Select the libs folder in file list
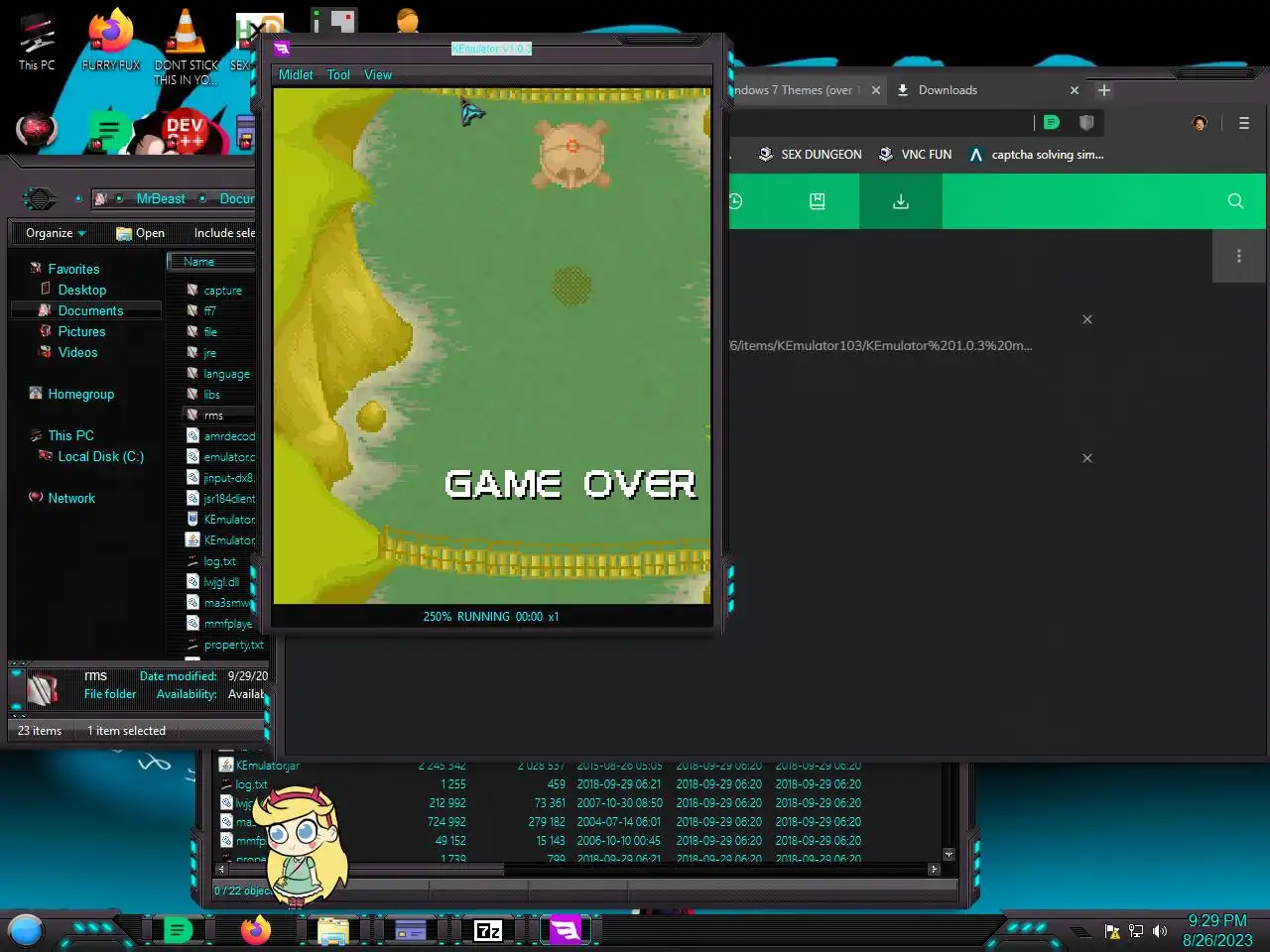Screen dimensions: 1270x952 pos(211,395)
